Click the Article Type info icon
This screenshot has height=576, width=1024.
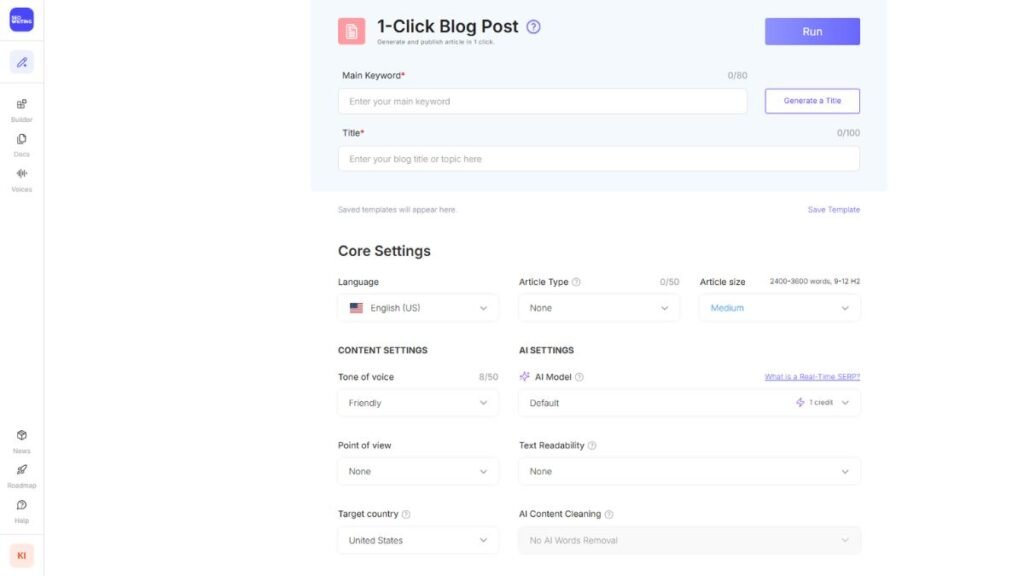(576, 282)
